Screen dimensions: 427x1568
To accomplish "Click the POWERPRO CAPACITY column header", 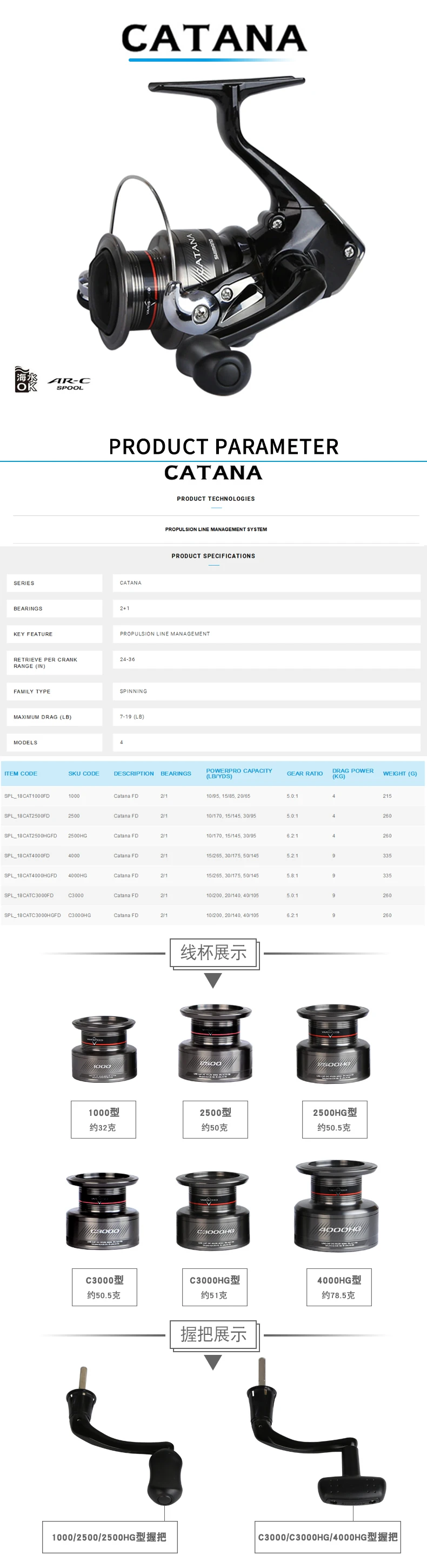I will 239,773.
